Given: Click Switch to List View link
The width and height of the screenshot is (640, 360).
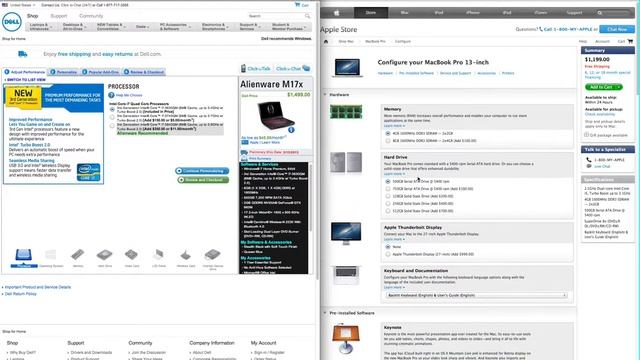Looking at the screenshot, I should click(25, 80).
